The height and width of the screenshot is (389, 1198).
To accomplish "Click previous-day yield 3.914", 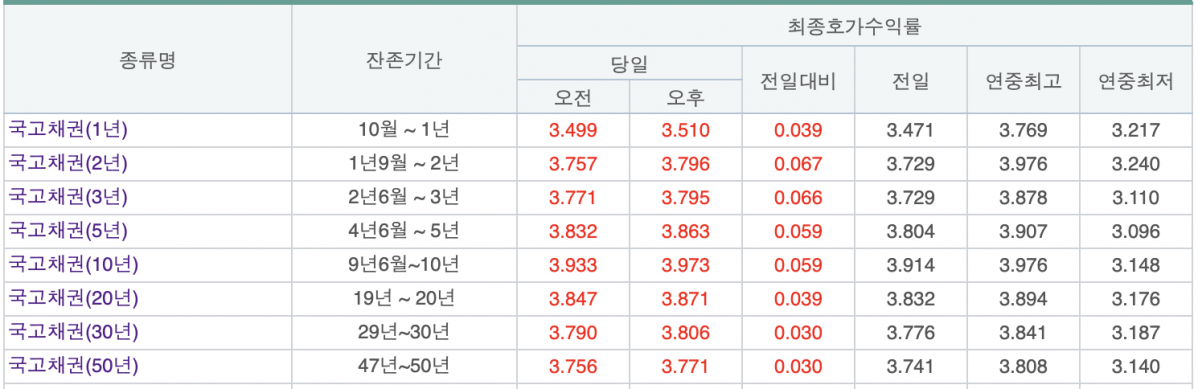I will pyautogui.click(x=911, y=266).
